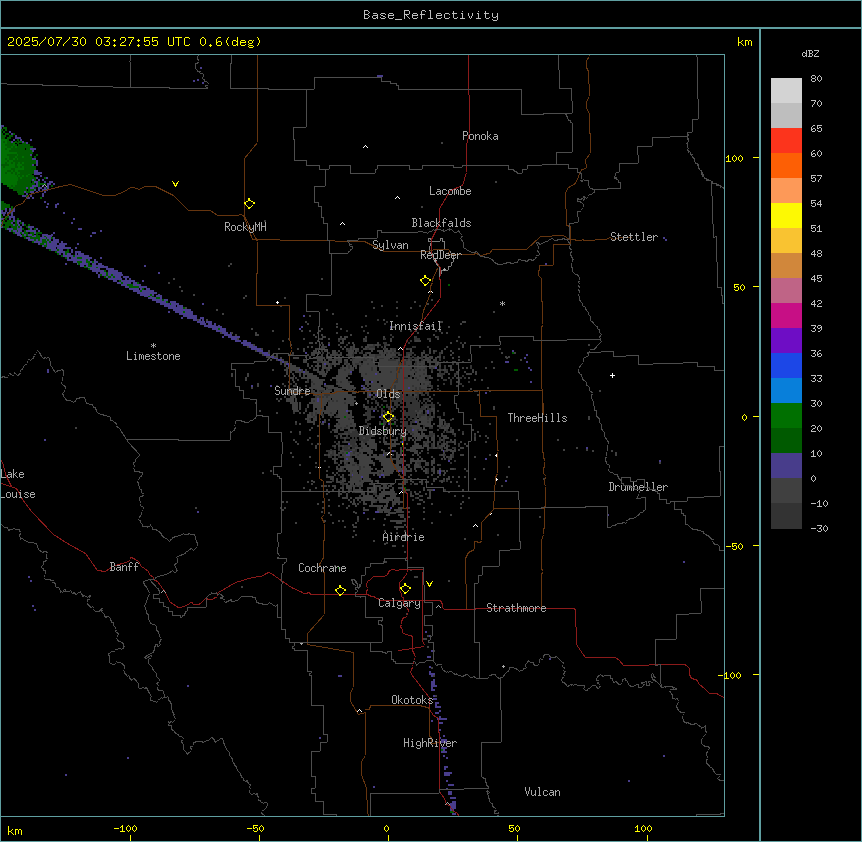Select the green 20-30 dBZ legend swatch
This screenshot has height=842, width=862.
(786, 416)
